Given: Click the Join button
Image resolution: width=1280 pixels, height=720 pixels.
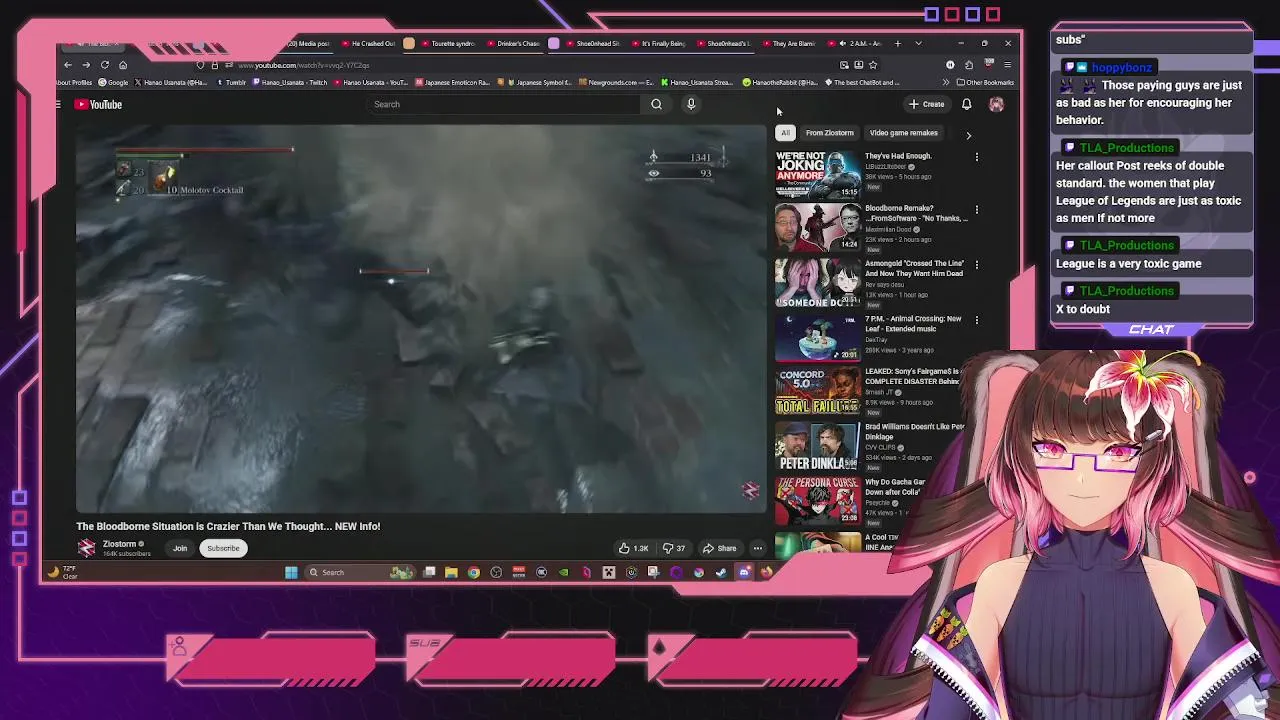Looking at the screenshot, I should tap(180, 548).
